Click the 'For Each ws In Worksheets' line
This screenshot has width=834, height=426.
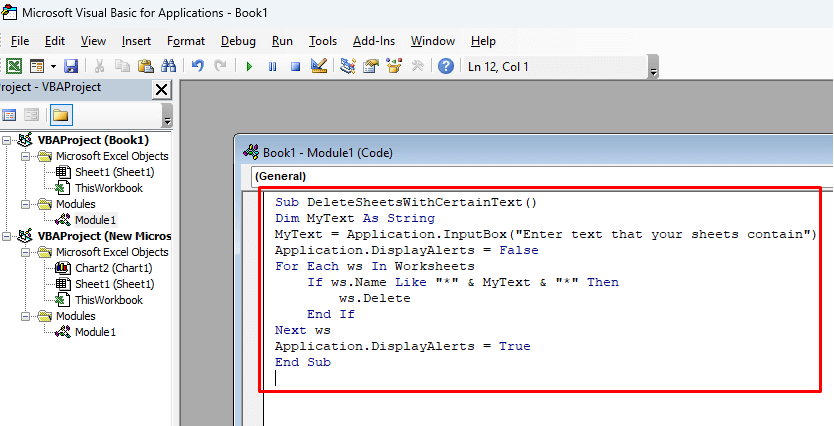[374, 266]
